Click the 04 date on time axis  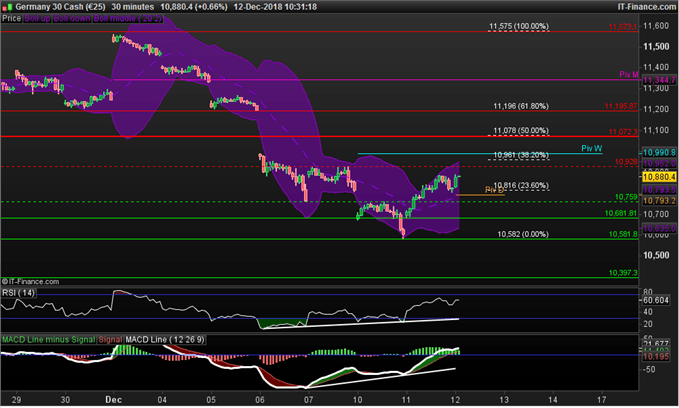(162, 399)
